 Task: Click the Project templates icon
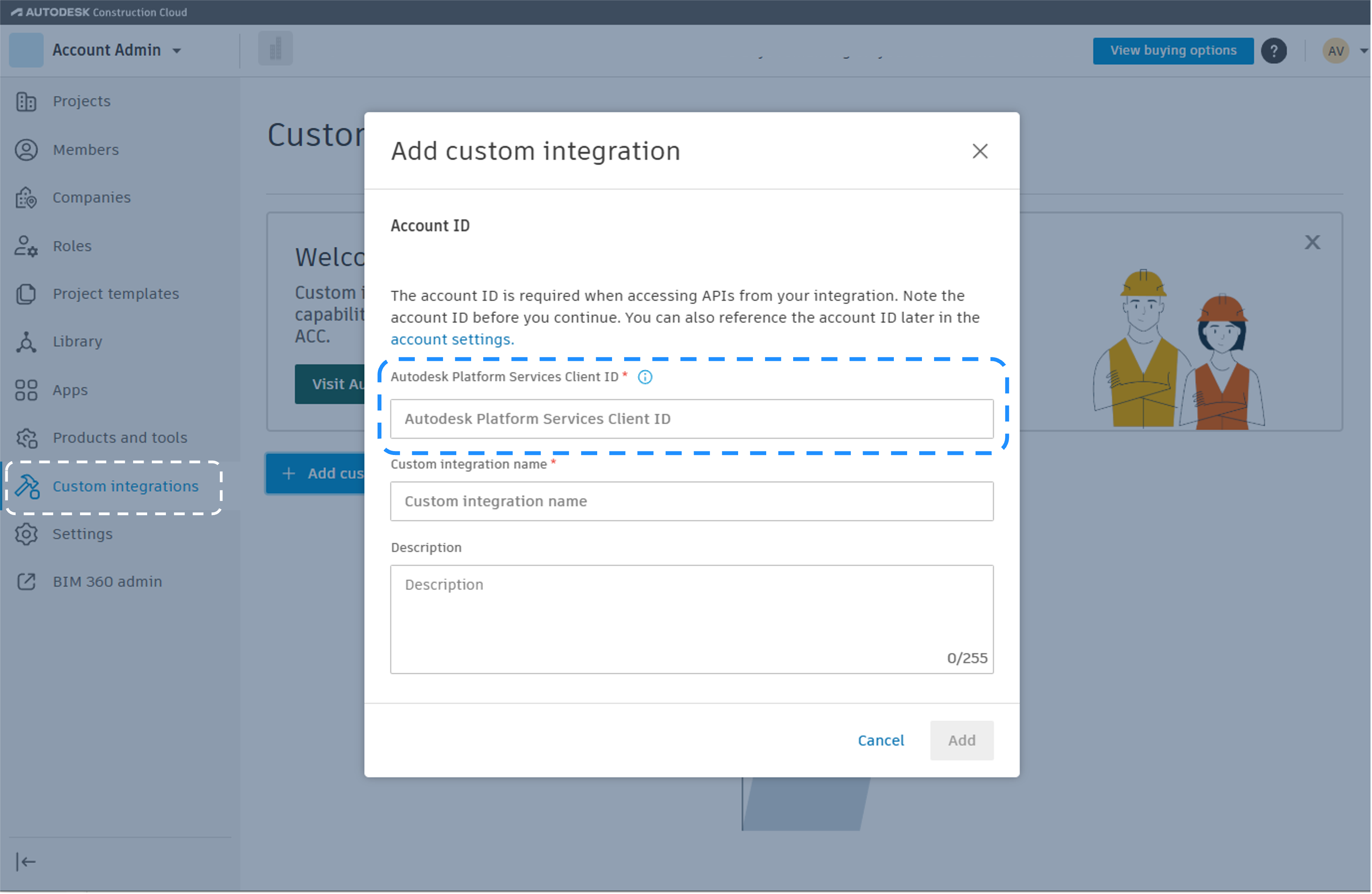coord(26,294)
